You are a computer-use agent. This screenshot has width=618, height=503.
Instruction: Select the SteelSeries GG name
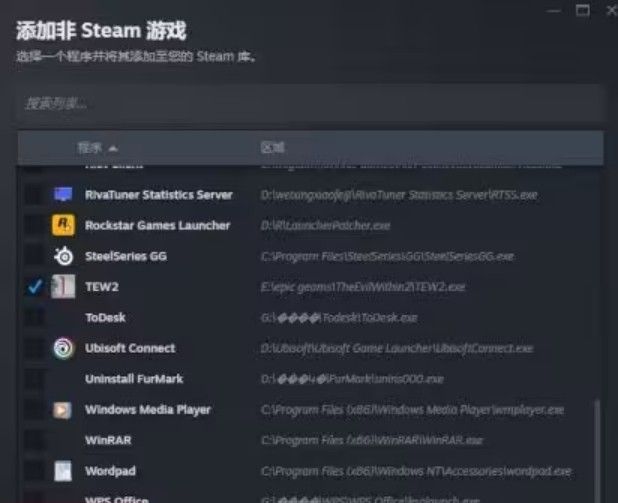pyautogui.click(x=126, y=256)
